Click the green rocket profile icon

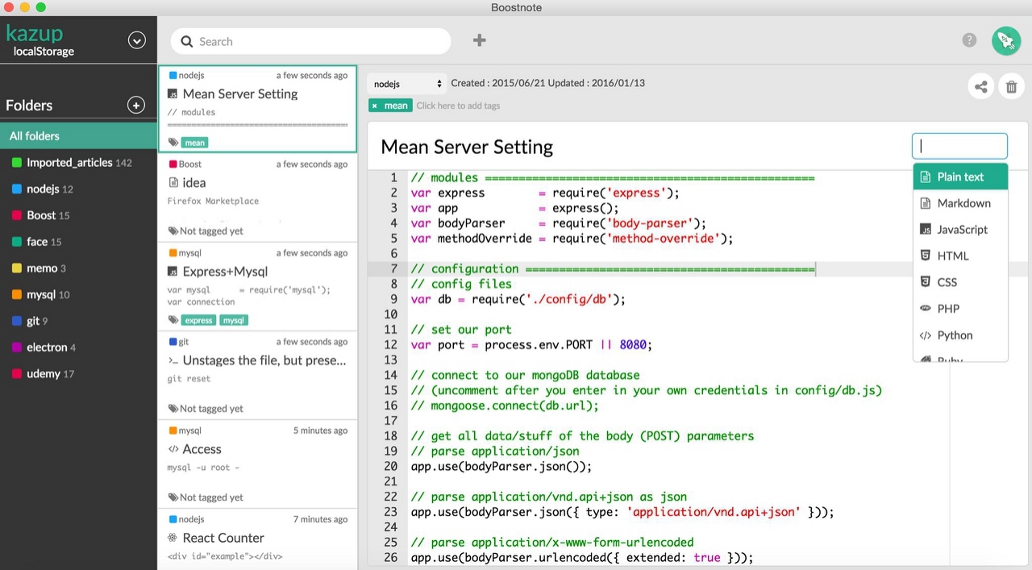(1006, 41)
